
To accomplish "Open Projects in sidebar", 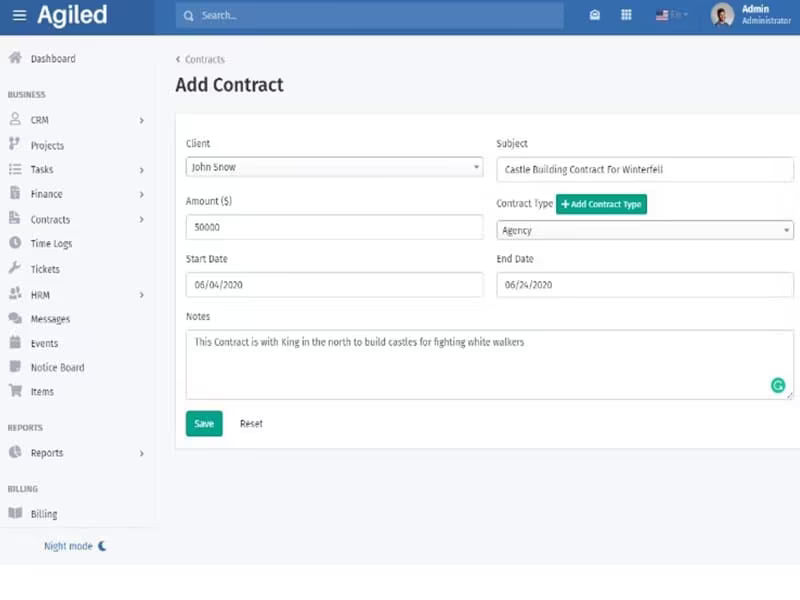I will 47,145.
